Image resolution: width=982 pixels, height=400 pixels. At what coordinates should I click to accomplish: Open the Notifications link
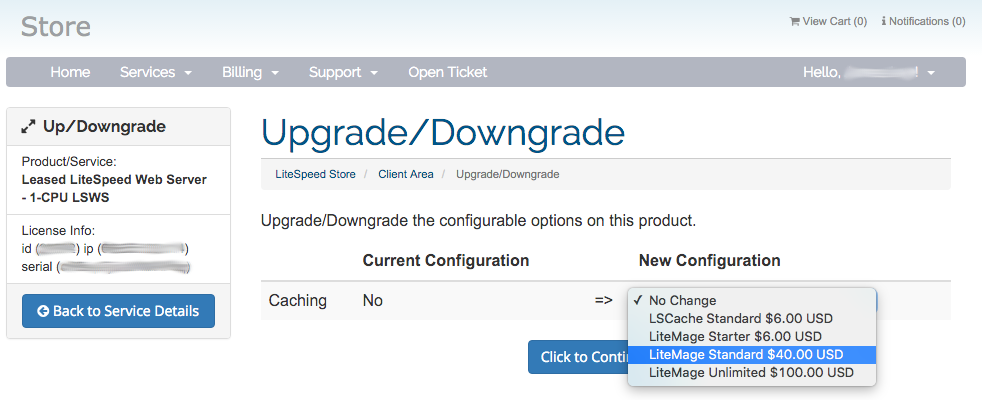(x=923, y=21)
